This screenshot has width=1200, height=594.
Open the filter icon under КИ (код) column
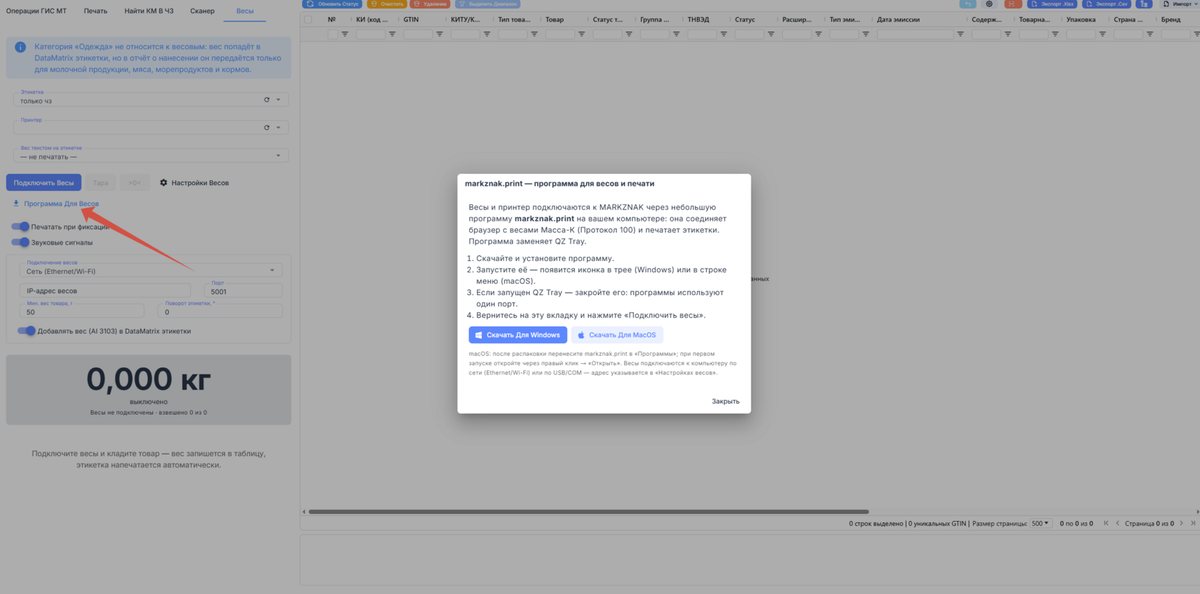[x=392, y=34]
